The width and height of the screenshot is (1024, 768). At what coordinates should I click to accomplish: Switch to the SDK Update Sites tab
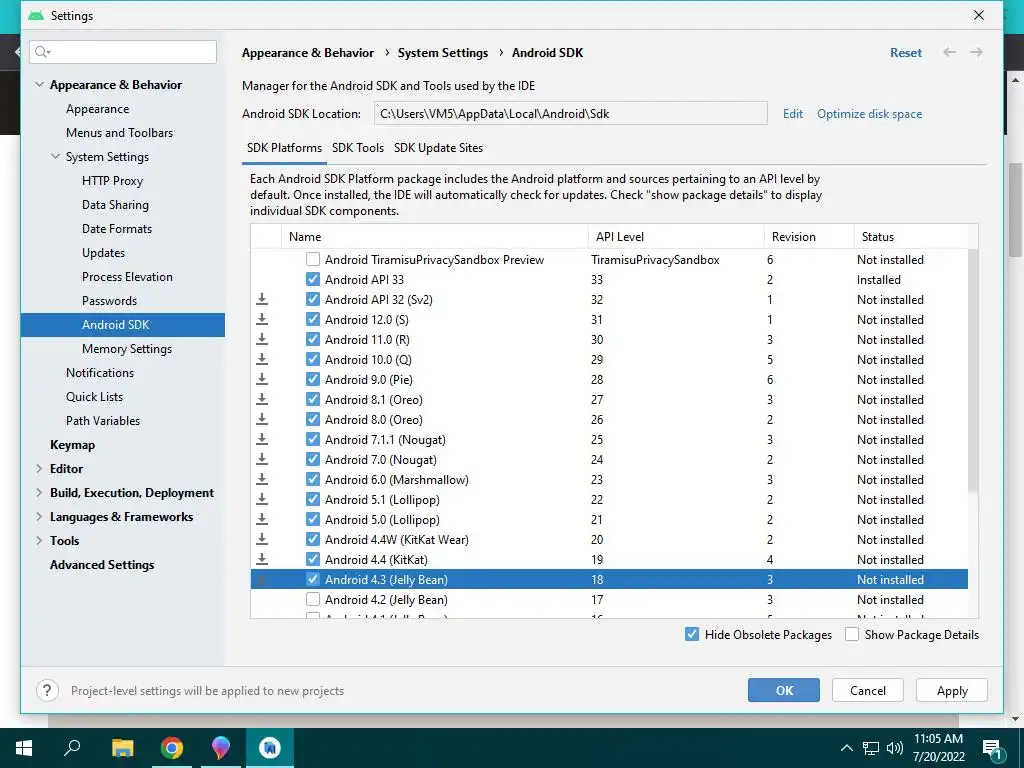438,148
